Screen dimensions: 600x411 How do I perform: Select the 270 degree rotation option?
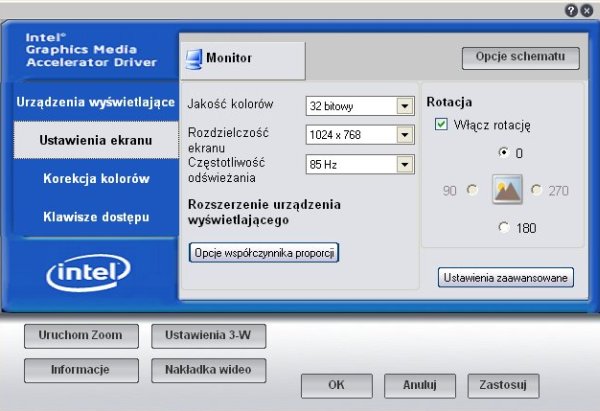pyautogui.click(x=536, y=189)
